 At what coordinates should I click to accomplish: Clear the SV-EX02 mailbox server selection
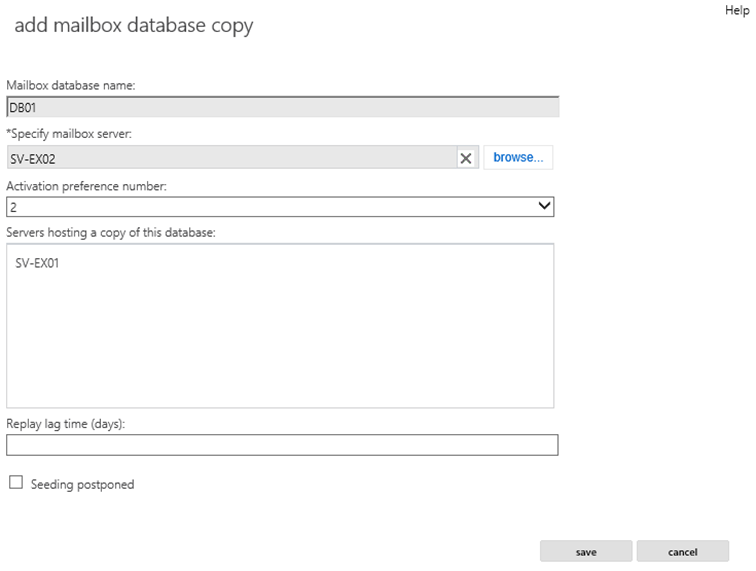pos(466,158)
